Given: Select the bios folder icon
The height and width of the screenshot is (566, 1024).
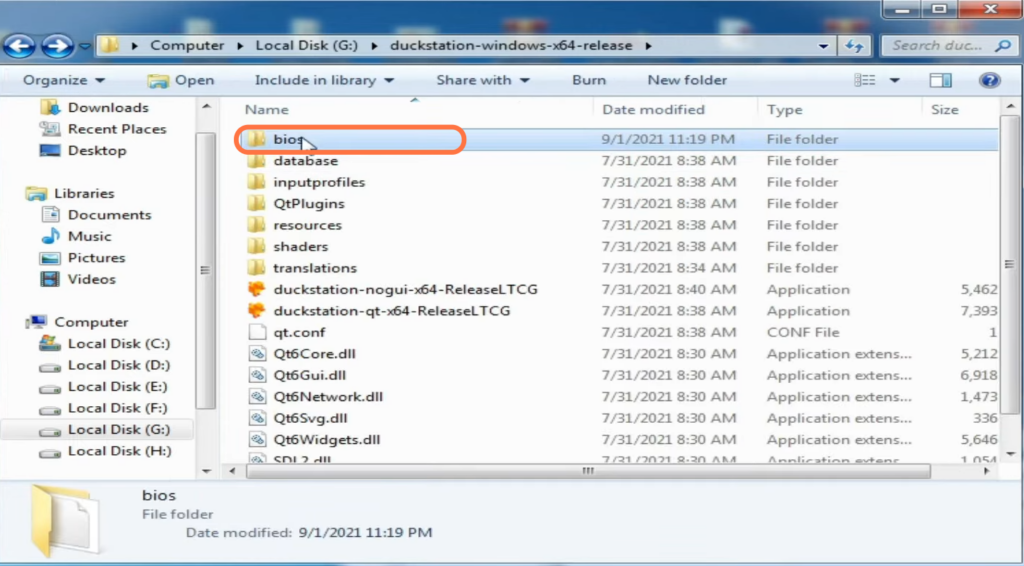Looking at the screenshot, I should 256,139.
